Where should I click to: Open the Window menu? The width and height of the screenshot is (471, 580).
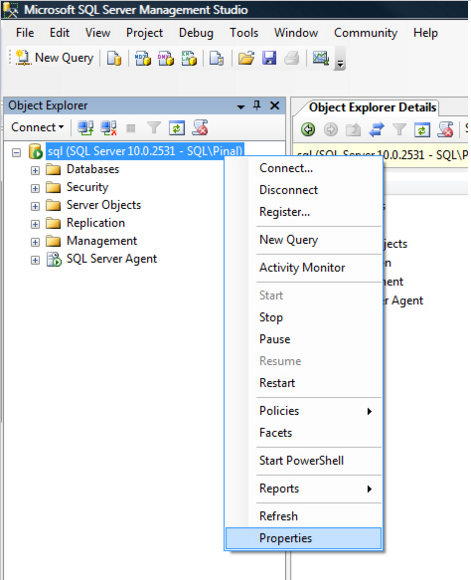(x=296, y=33)
